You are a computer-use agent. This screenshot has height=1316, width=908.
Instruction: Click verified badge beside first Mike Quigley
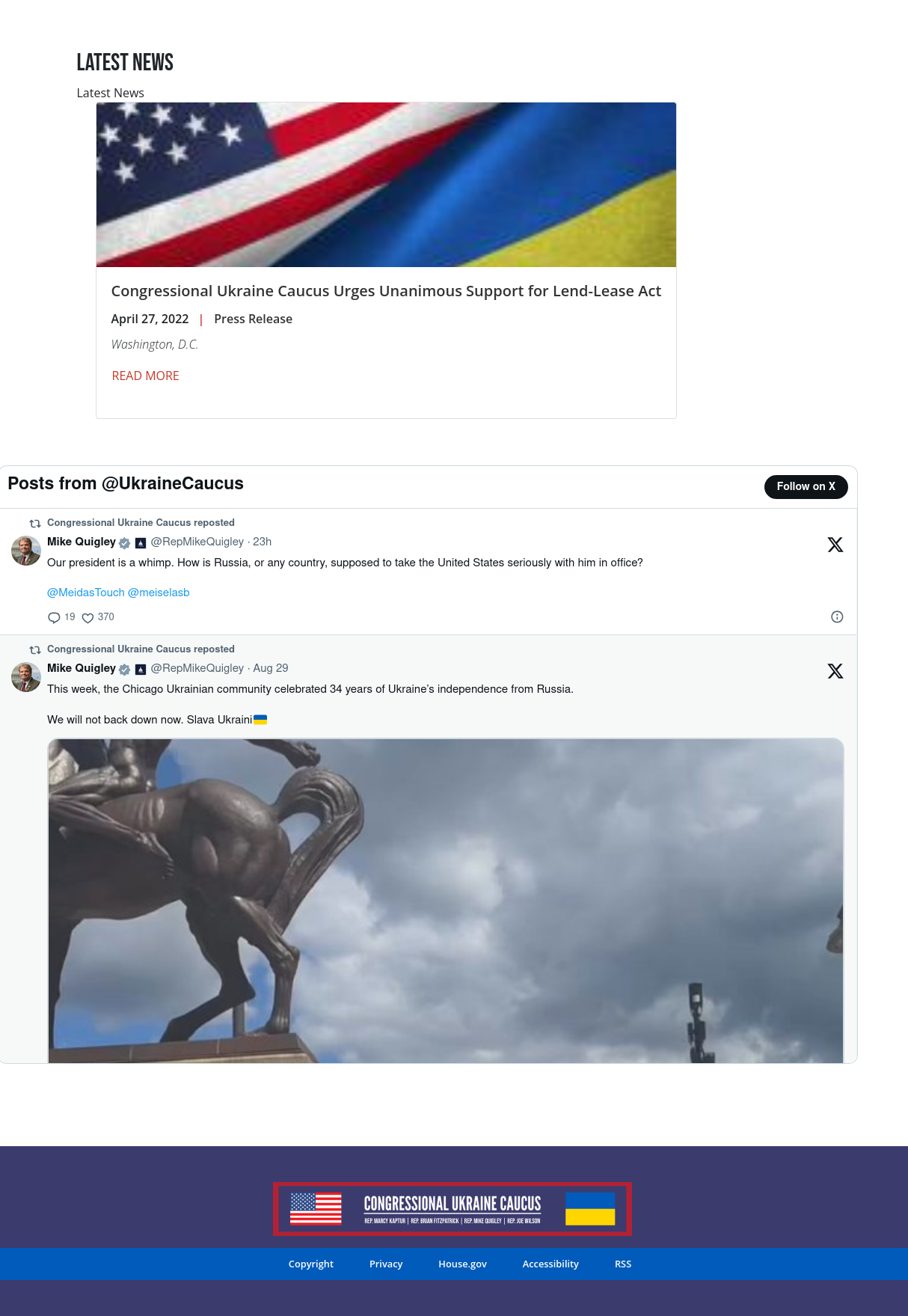tap(125, 543)
